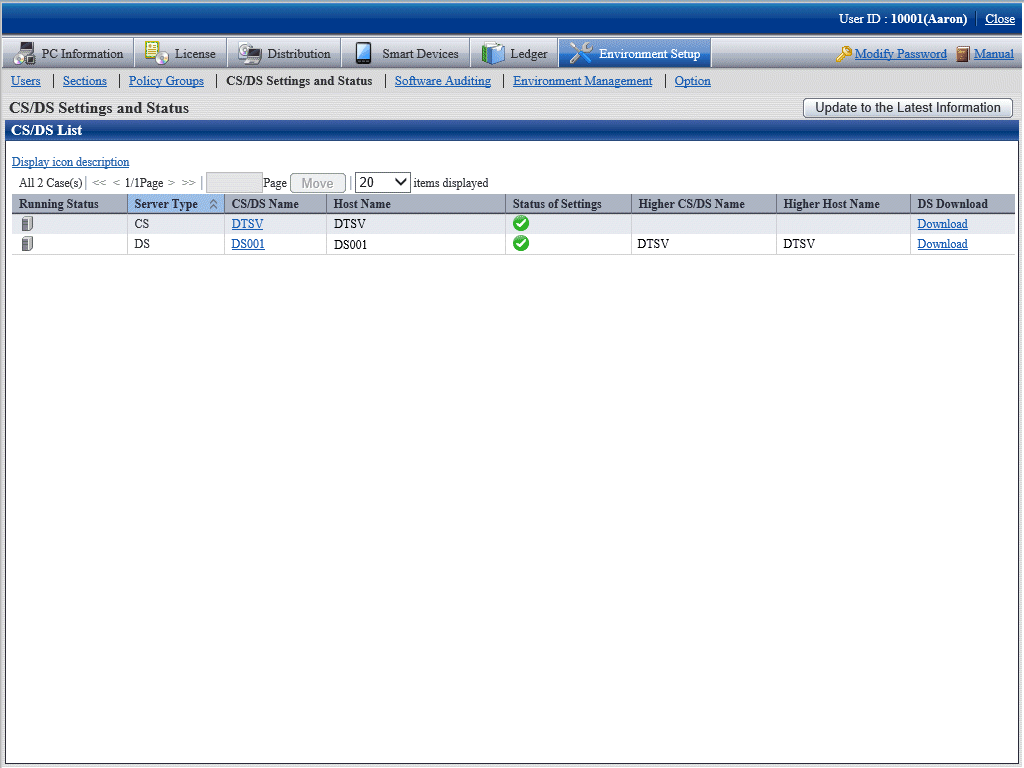The width and height of the screenshot is (1024, 768).
Task: Open Display icon description link
Action: [70, 161]
